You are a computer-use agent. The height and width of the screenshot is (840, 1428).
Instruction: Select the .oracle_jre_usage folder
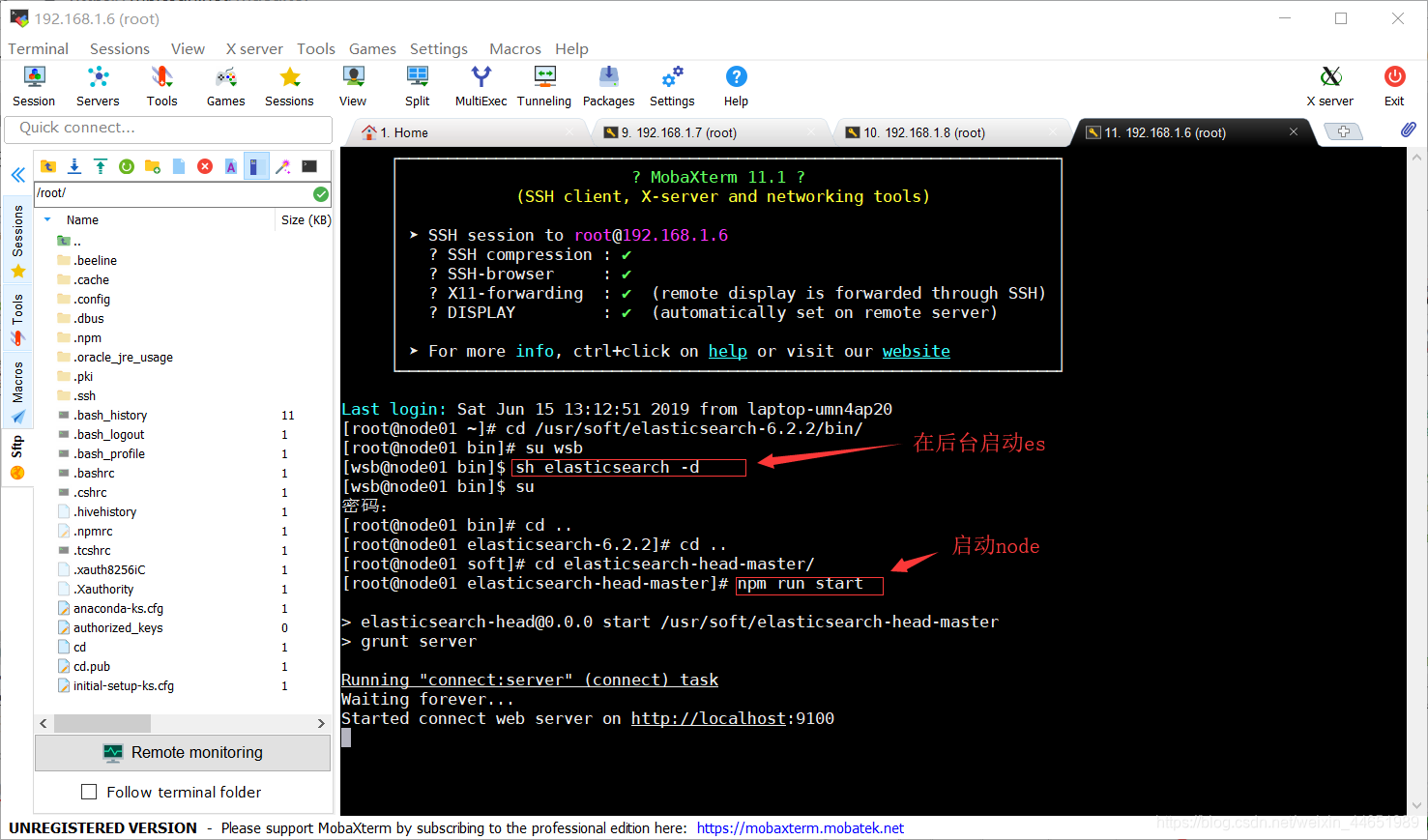(124, 357)
